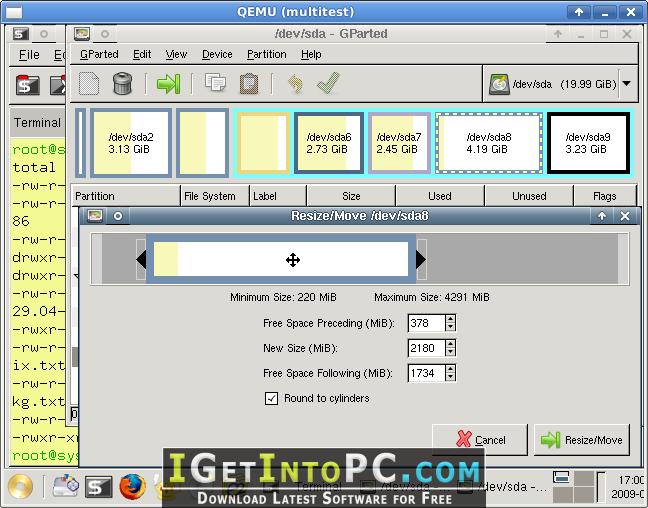The image size is (648, 508).
Task: Click the left resize handle arrow
Action: (x=141, y=260)
